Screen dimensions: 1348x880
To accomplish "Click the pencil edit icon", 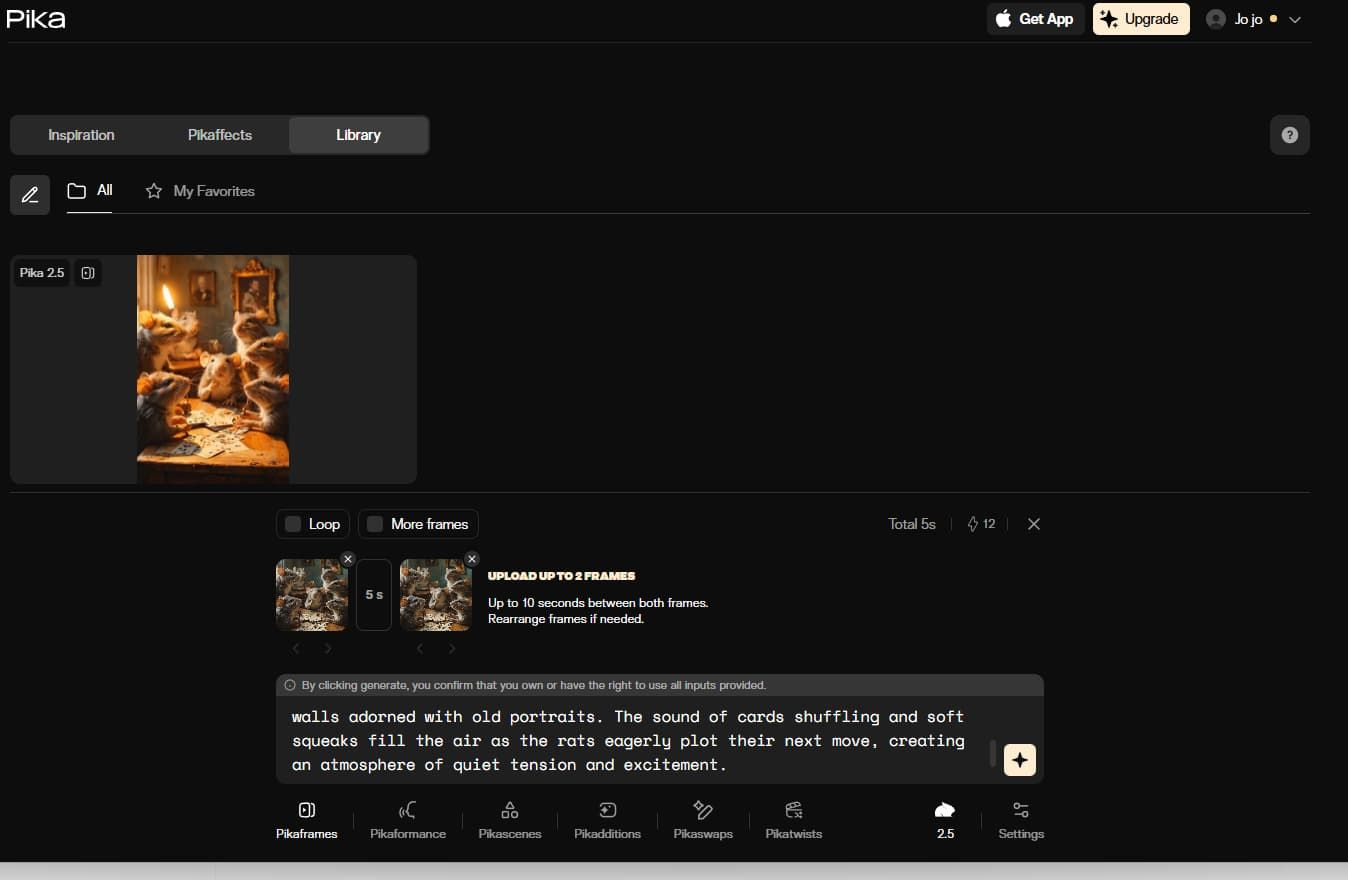I will [30, 194].
